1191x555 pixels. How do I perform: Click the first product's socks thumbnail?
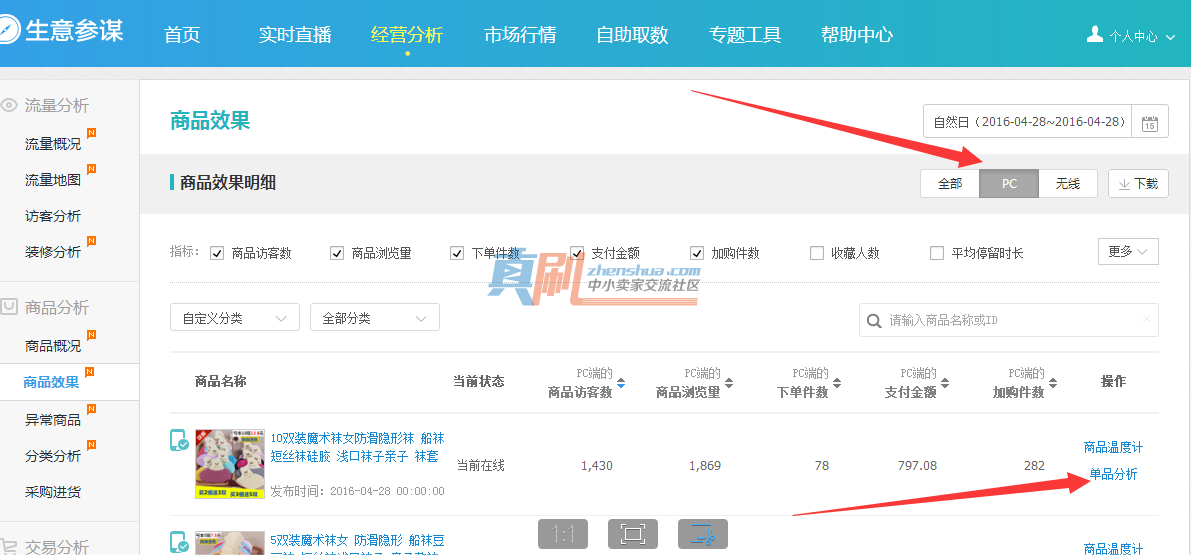tap(229, 464)
